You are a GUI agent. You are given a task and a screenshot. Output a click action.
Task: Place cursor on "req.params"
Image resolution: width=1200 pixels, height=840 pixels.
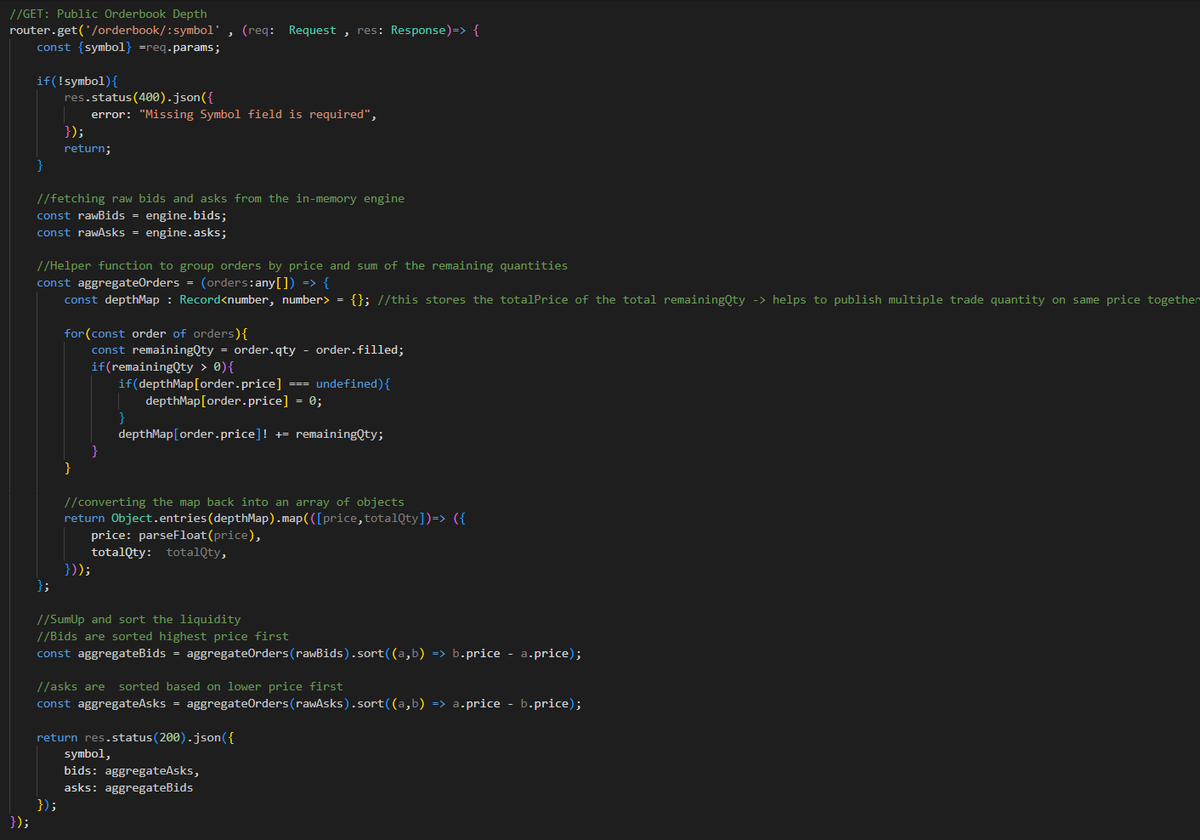point(180,47)
